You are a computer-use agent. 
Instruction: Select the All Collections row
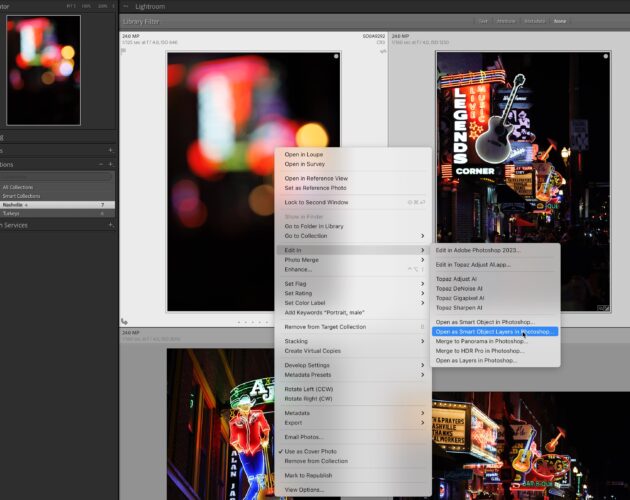pyautogui.click(x=57, y=187)
